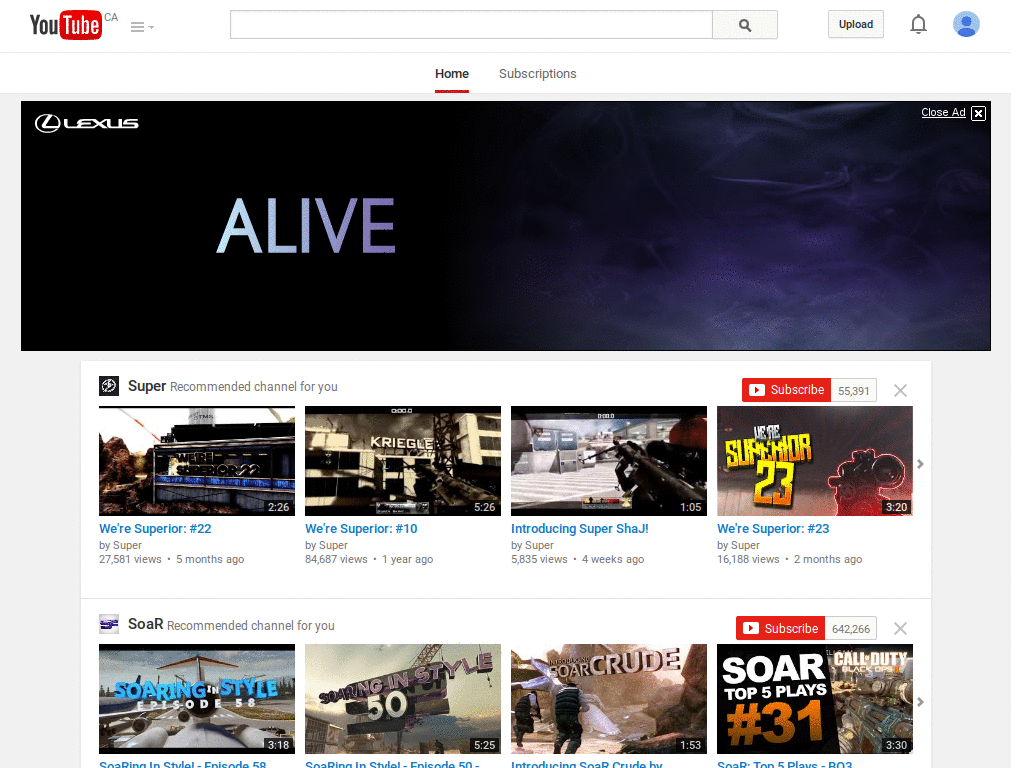The height and width of the screenshot is (768, 1024).
Task: Click '84,687 views' text
Action: 336,559
